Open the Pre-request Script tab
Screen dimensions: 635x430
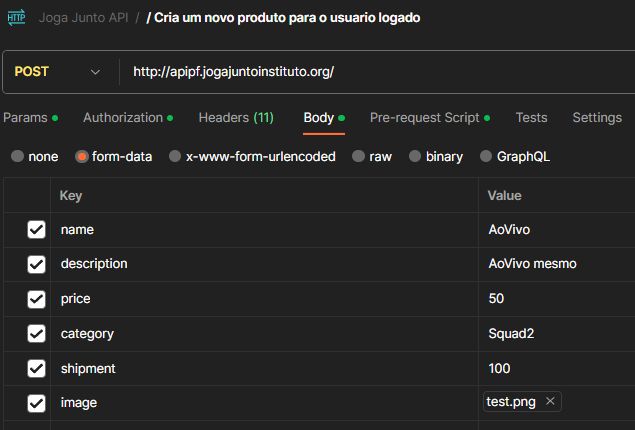(430, 118)
